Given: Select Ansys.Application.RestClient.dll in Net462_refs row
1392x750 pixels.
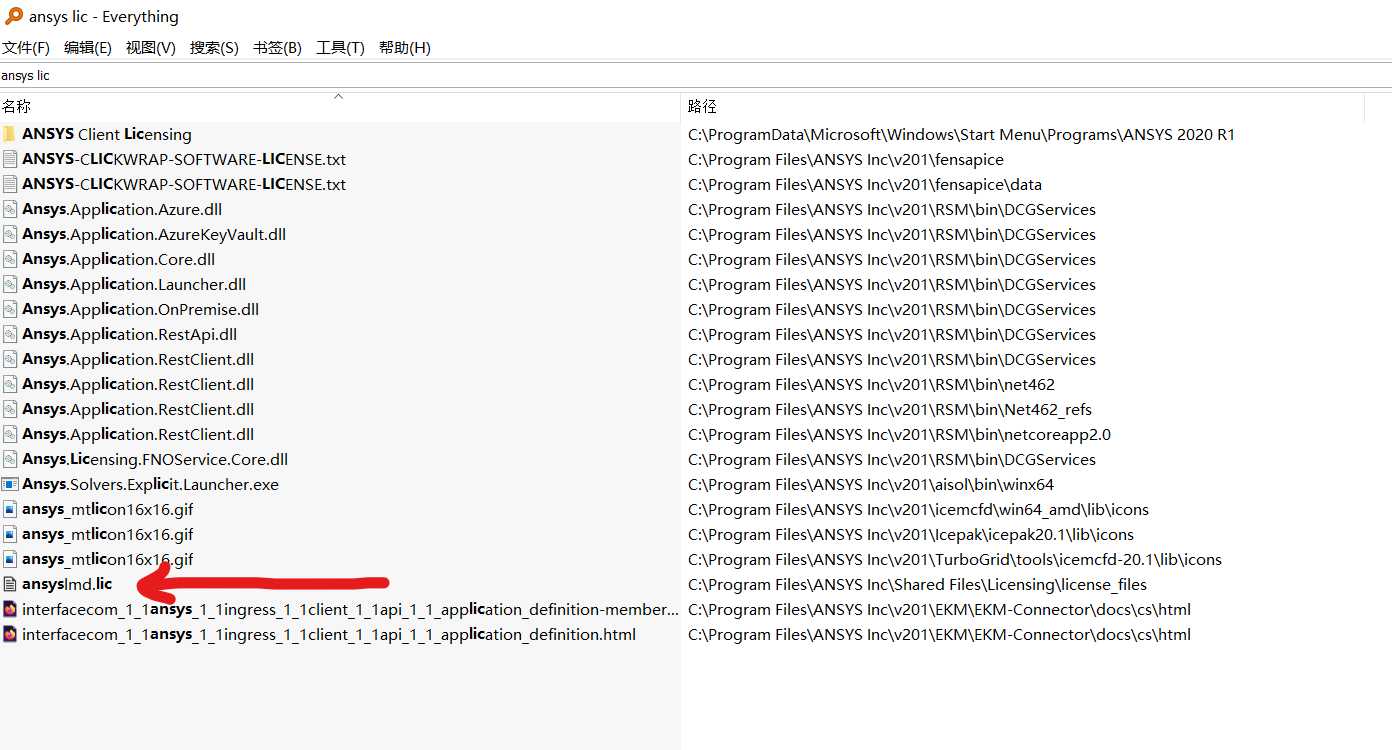Looking at the screenshot, I should (x=138, y=409).
